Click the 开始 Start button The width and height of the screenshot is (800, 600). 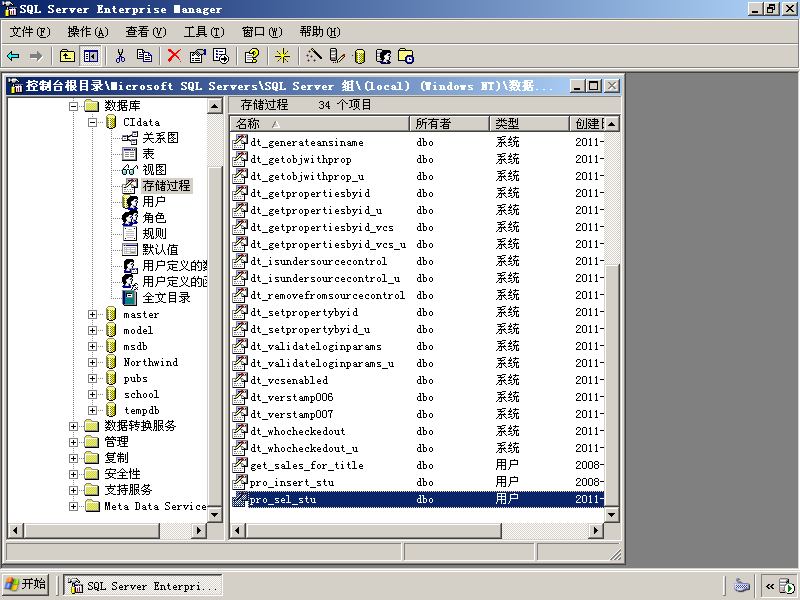[25, 584]
